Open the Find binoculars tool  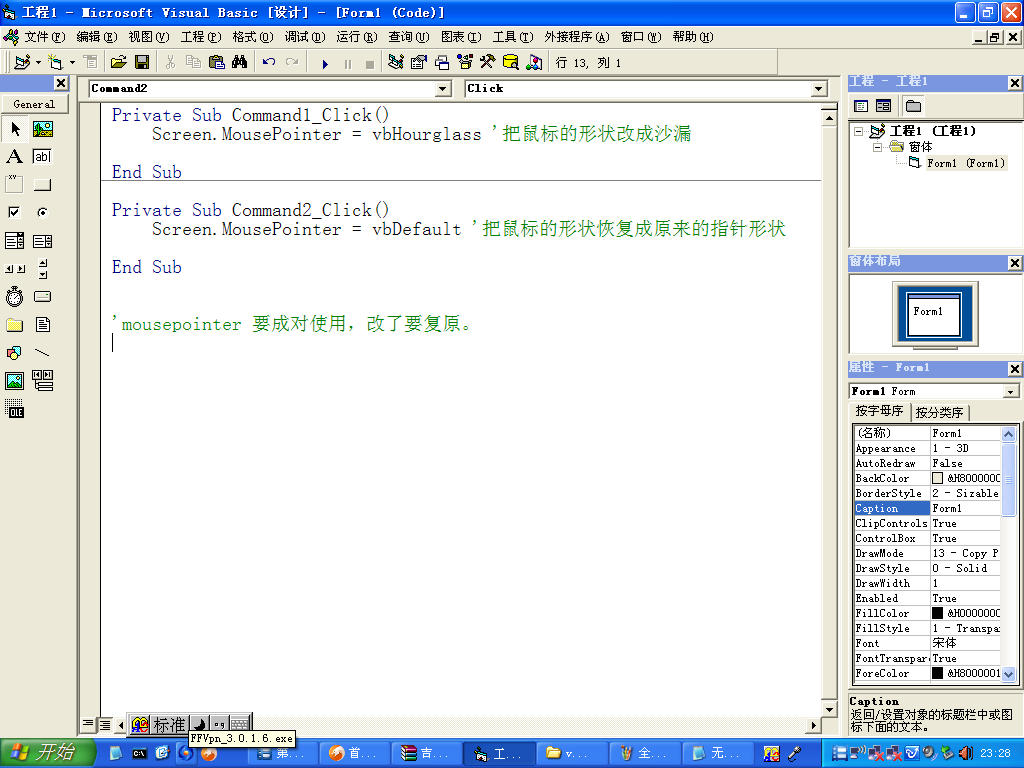click(x=239, y=62)
